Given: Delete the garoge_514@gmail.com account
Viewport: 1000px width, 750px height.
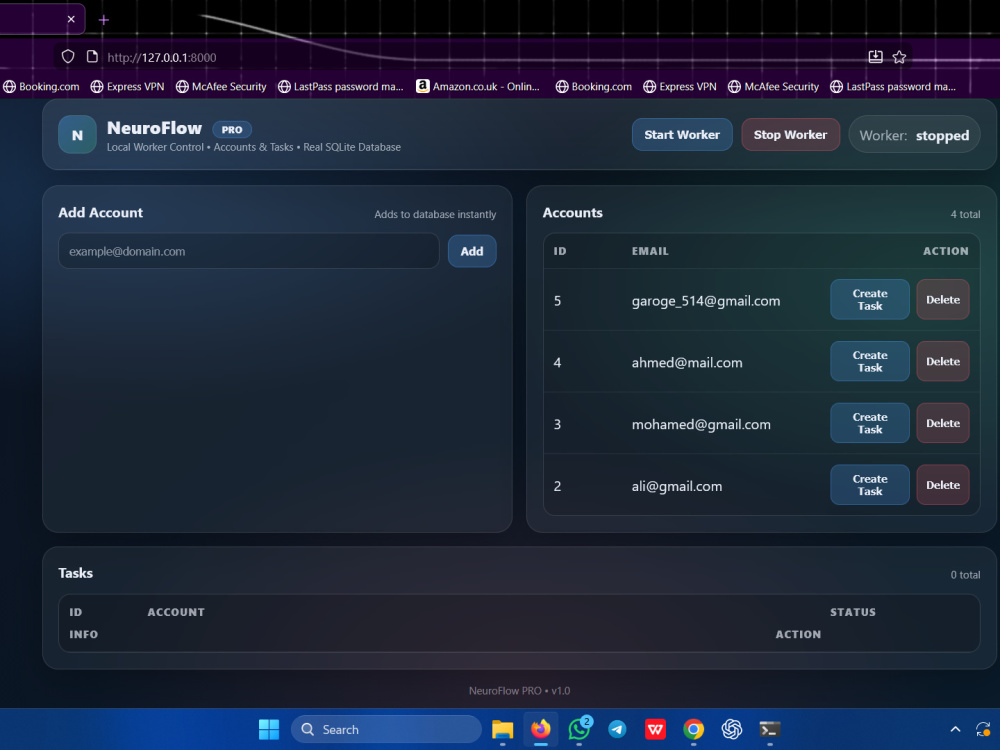Looking at the screenshot, I should tap(943, 299).
